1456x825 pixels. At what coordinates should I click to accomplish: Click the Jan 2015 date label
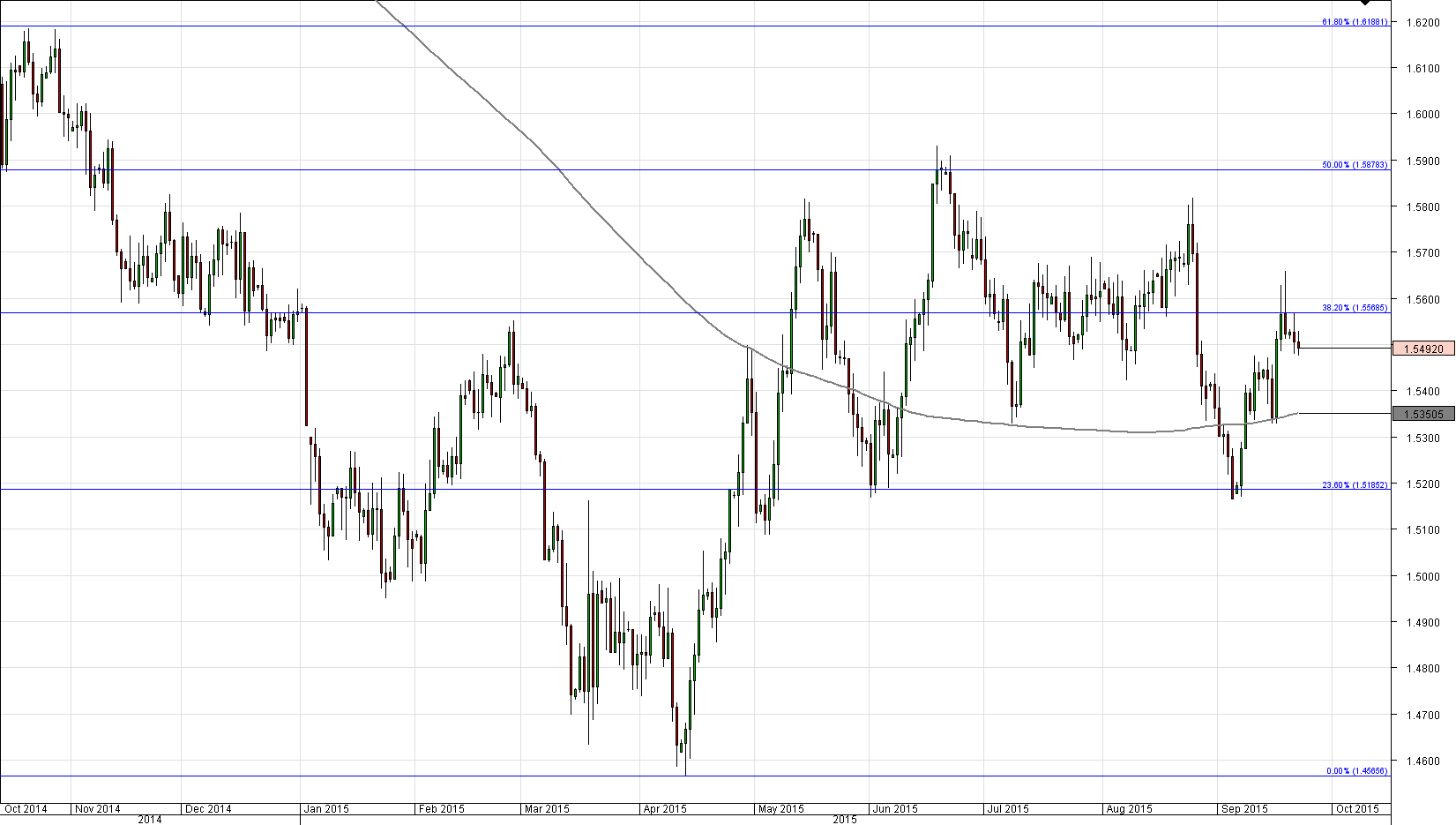click(x=326, y=808)
